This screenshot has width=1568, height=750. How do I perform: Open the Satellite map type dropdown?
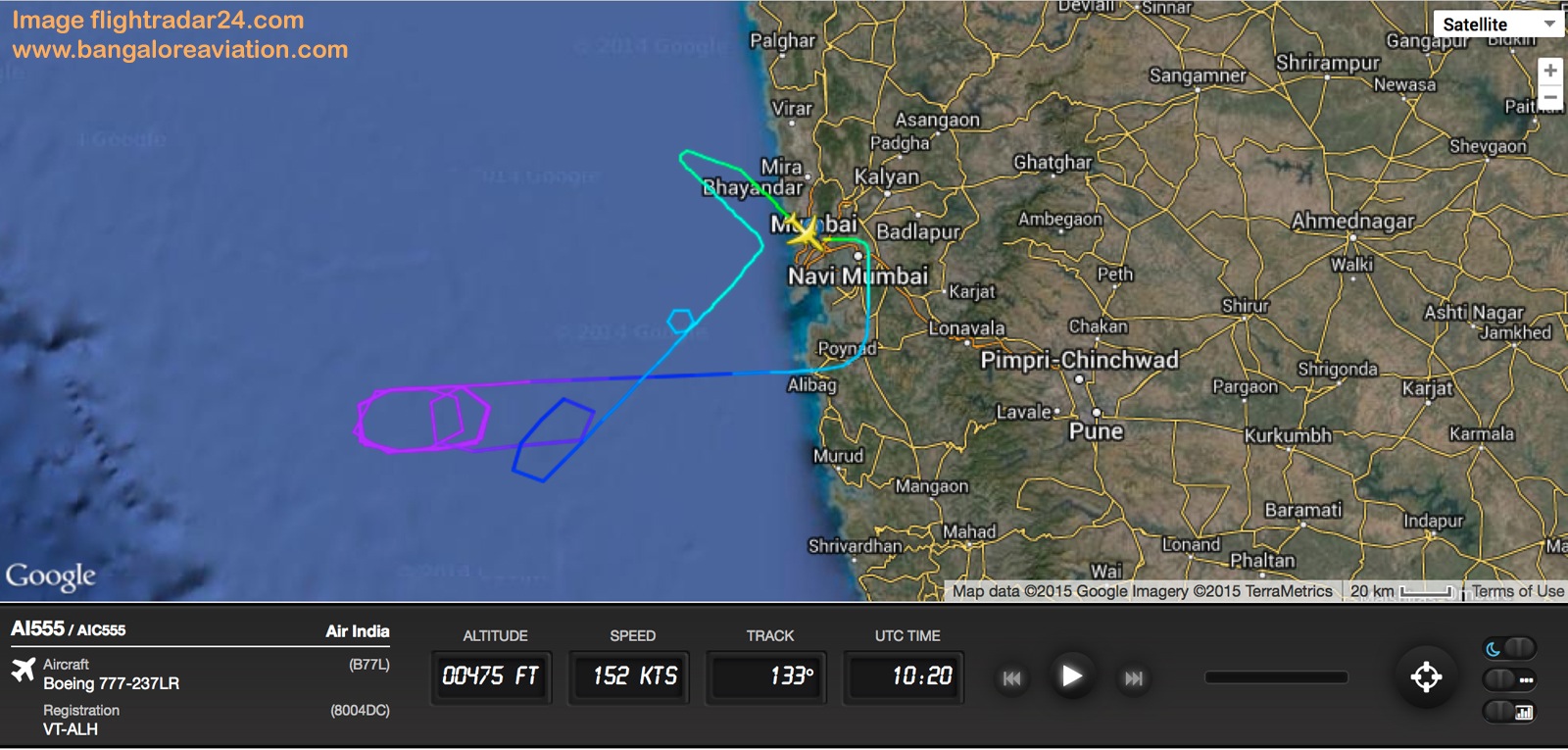click(1497, 25)
